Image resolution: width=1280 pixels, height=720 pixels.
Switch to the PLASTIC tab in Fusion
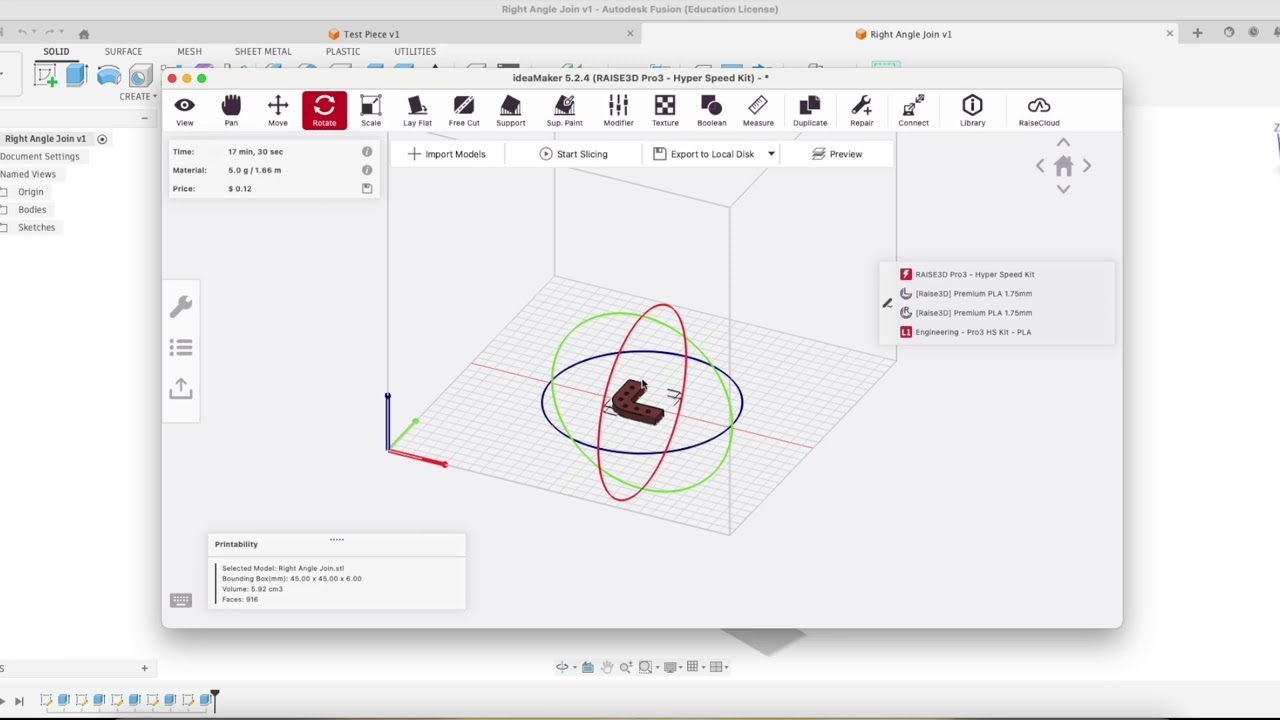point(343,51)
